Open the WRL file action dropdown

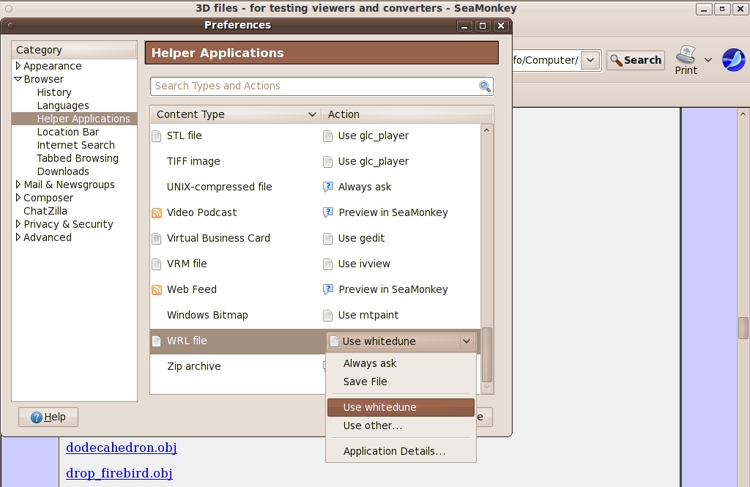click(x=466, y=342)
